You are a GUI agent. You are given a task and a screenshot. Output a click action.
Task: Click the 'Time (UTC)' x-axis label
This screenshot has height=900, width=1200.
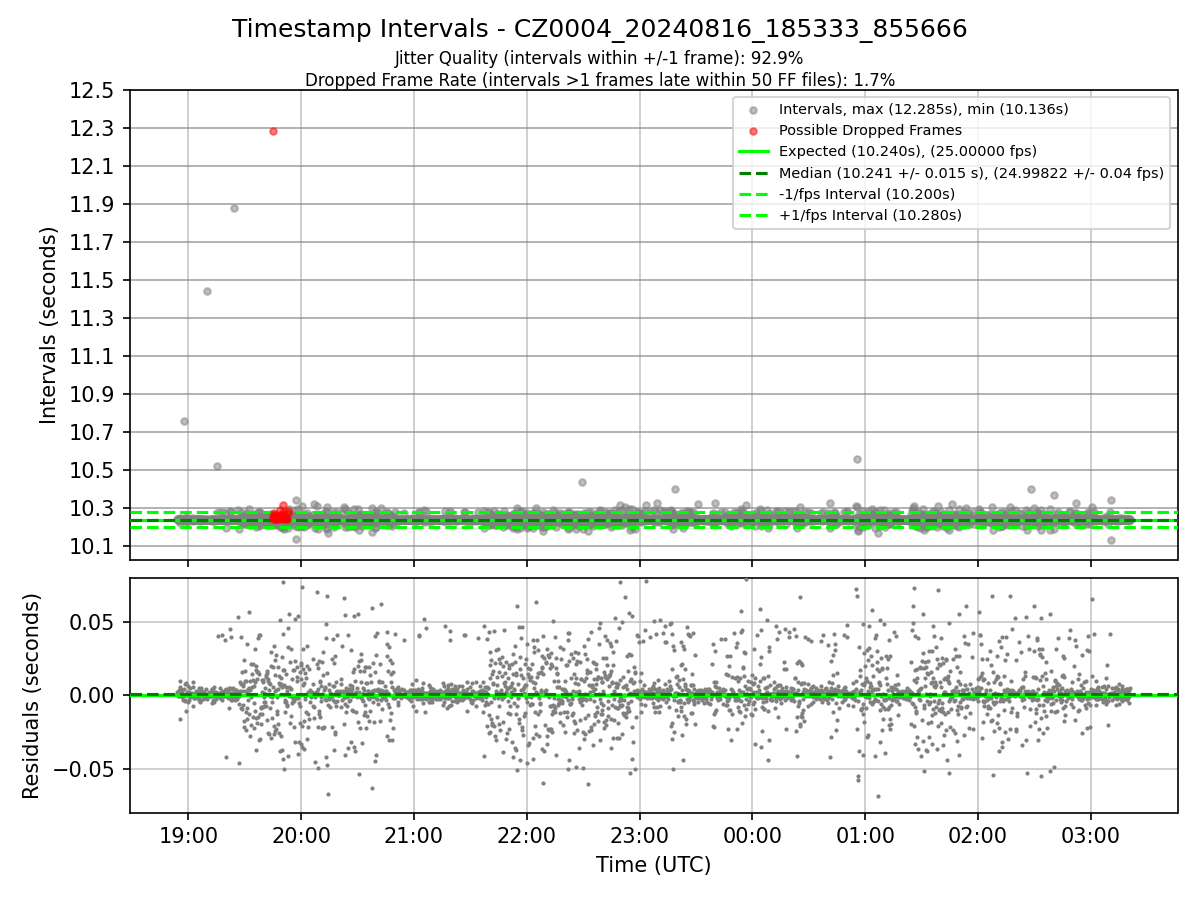pos(653,865)
